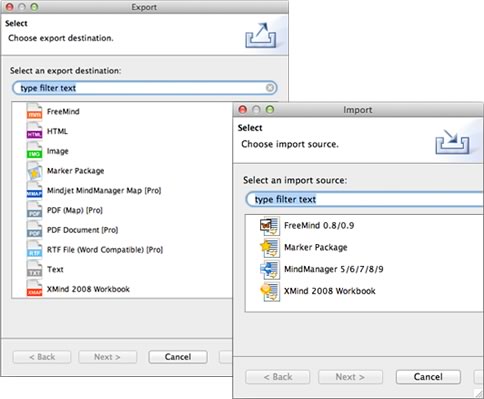Close the Import window

click(243, 109)
